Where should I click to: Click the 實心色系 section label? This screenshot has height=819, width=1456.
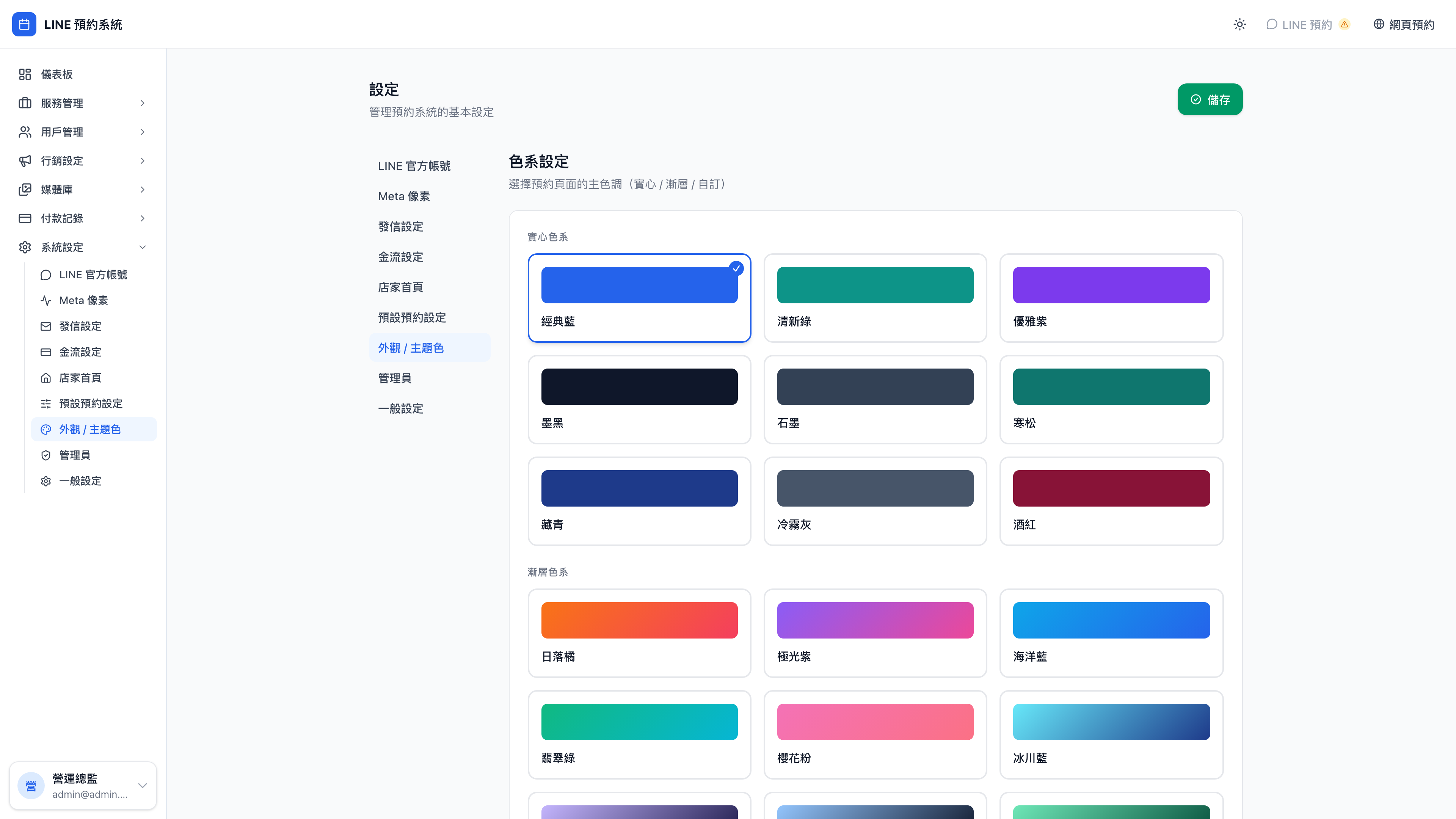tap(547, 237)
